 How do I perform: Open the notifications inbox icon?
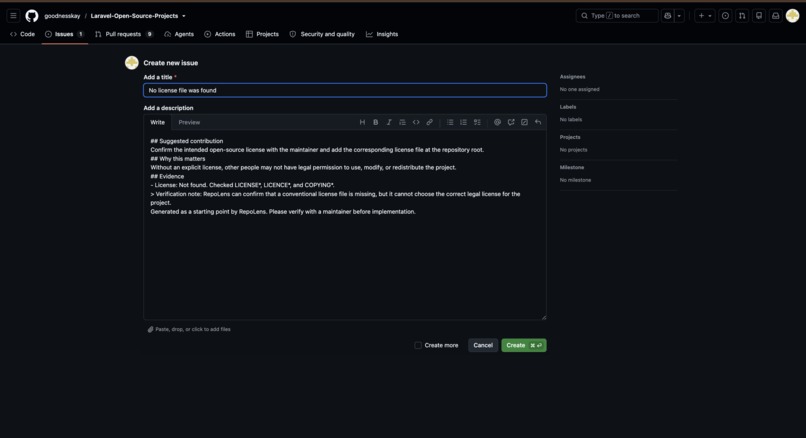click(x=776, y=16)
